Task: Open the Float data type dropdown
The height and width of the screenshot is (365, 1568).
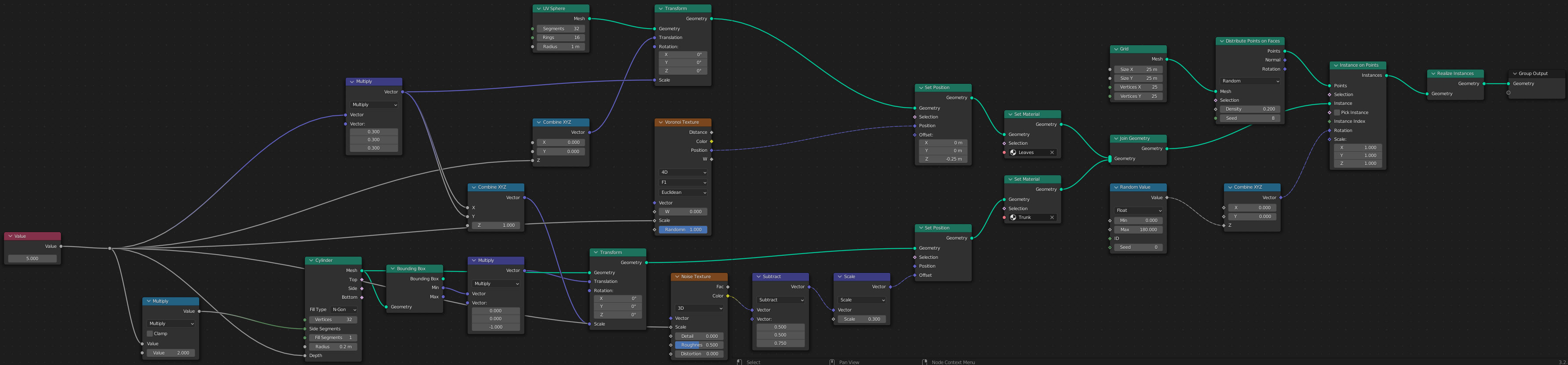Action: [1138, 211]
